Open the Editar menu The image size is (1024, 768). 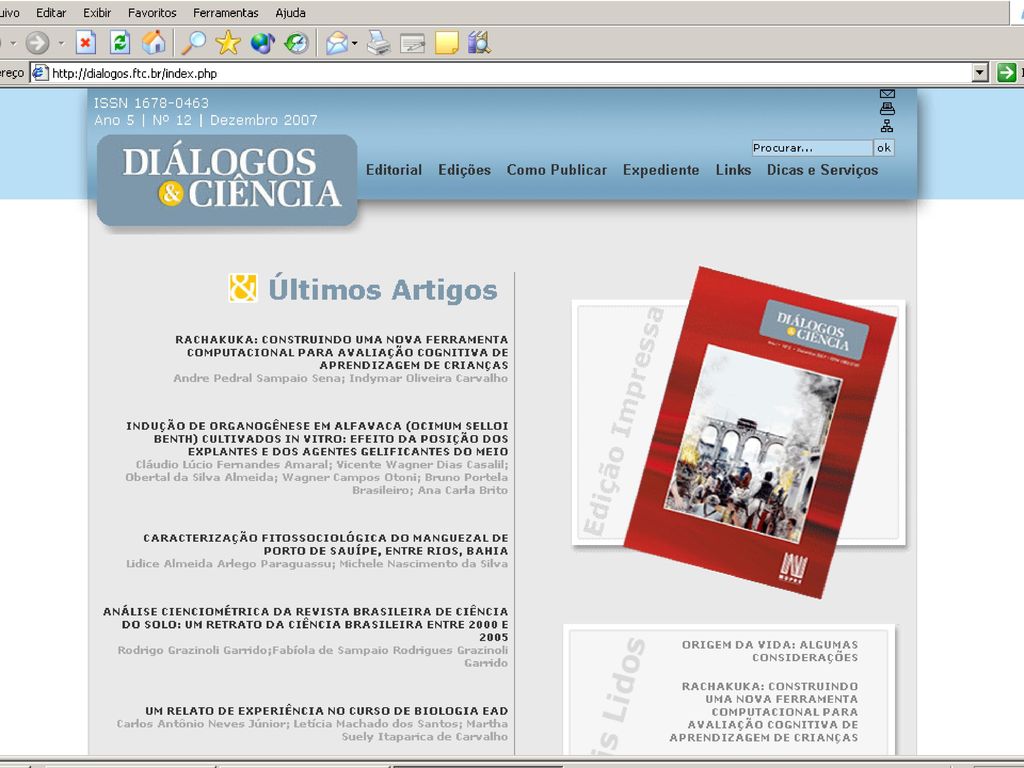(x=51, y=13)
